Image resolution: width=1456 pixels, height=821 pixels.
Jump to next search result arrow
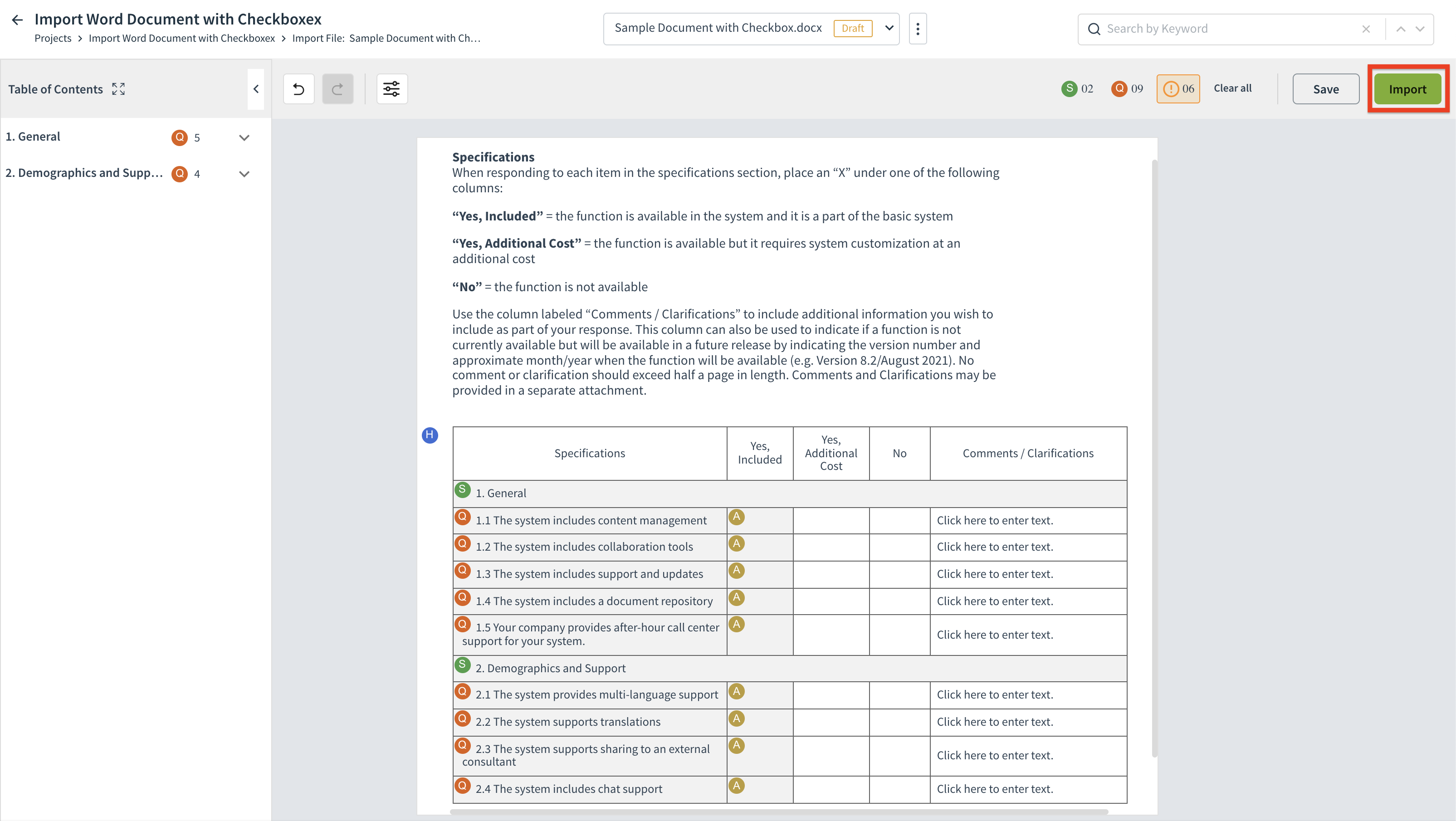(1420, 29)
